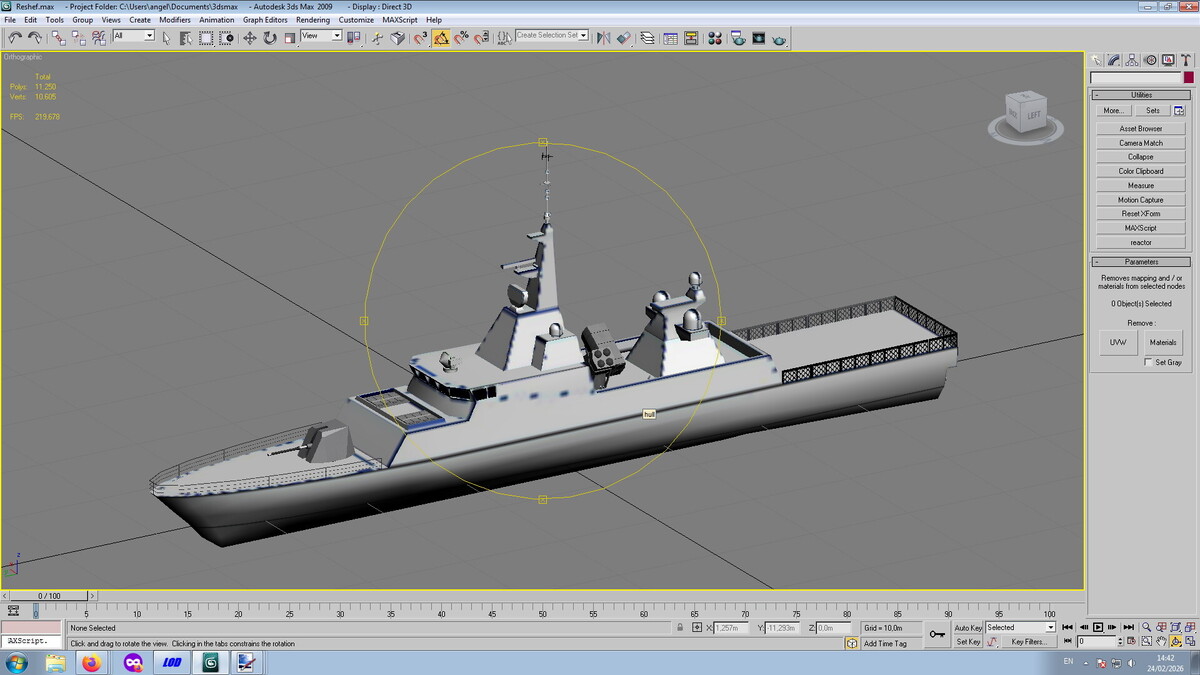Open the Material Editor from toolbar
Screen dimensions: 1200x675
point(715,38)
